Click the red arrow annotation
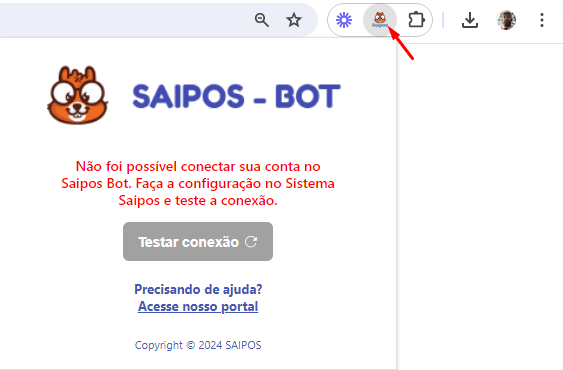This screenshot has height=370, width=563. coord(402,45)
